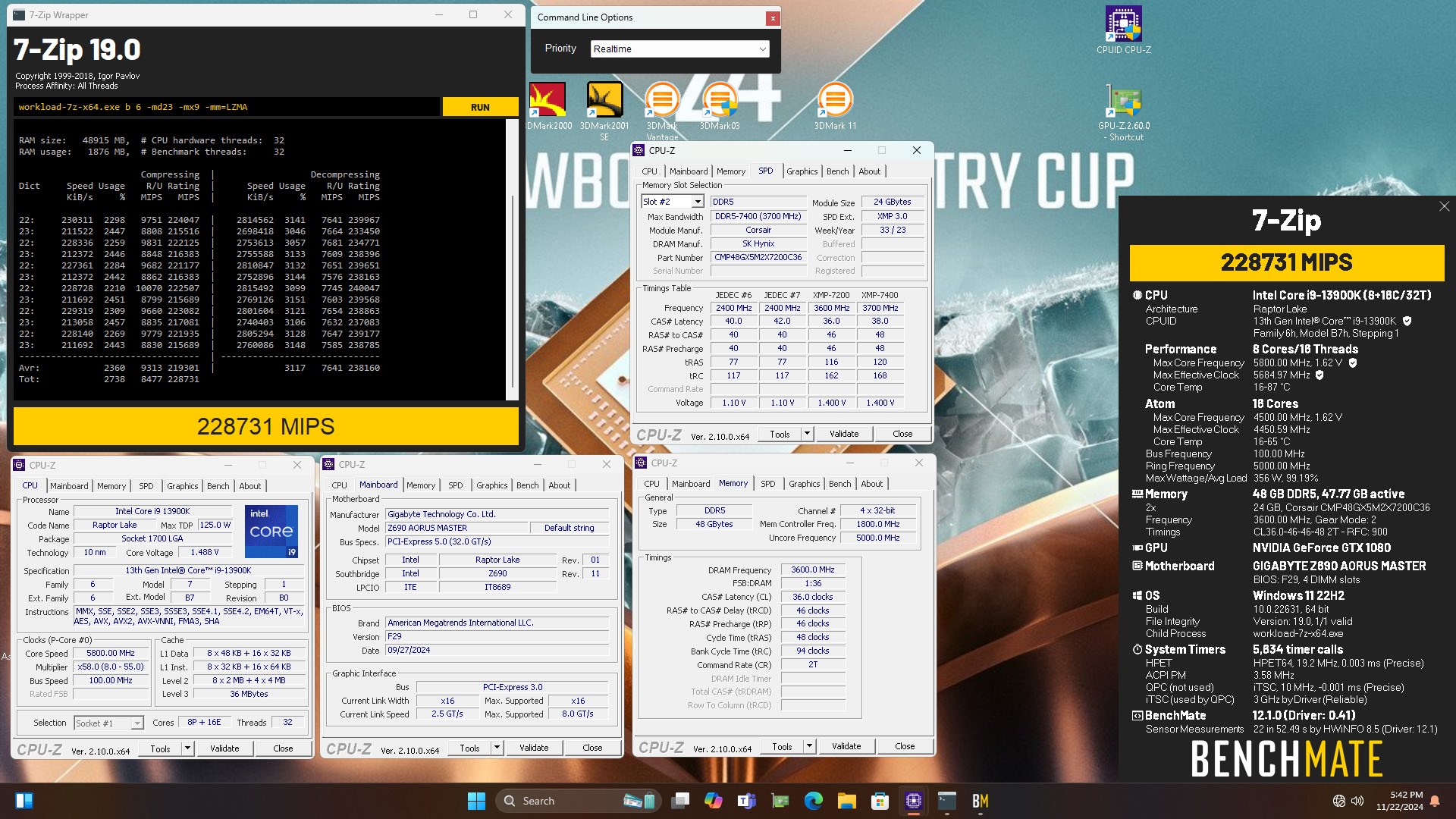The height and width of the screenshot is (819, 1456).
Task: Click the Max TDP 125.0 W value
Action: pos(215,525)
